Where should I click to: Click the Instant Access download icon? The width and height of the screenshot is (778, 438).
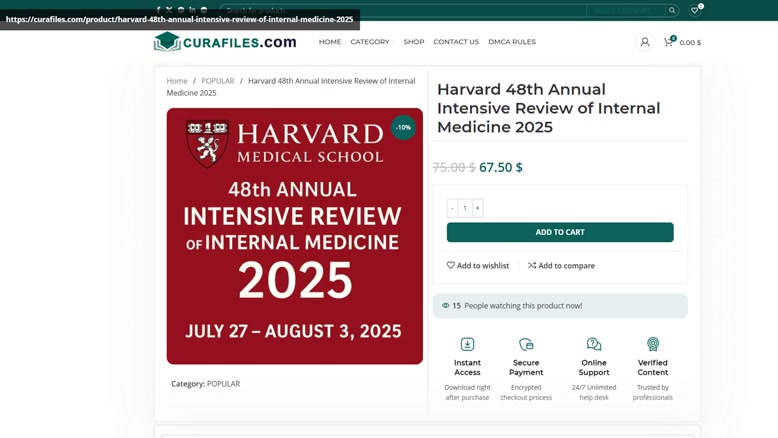467,344
